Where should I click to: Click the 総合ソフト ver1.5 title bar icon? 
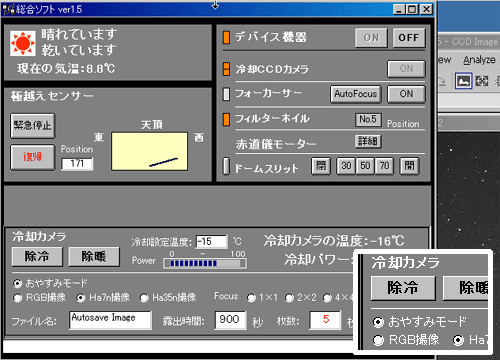[x=9, y=9]
